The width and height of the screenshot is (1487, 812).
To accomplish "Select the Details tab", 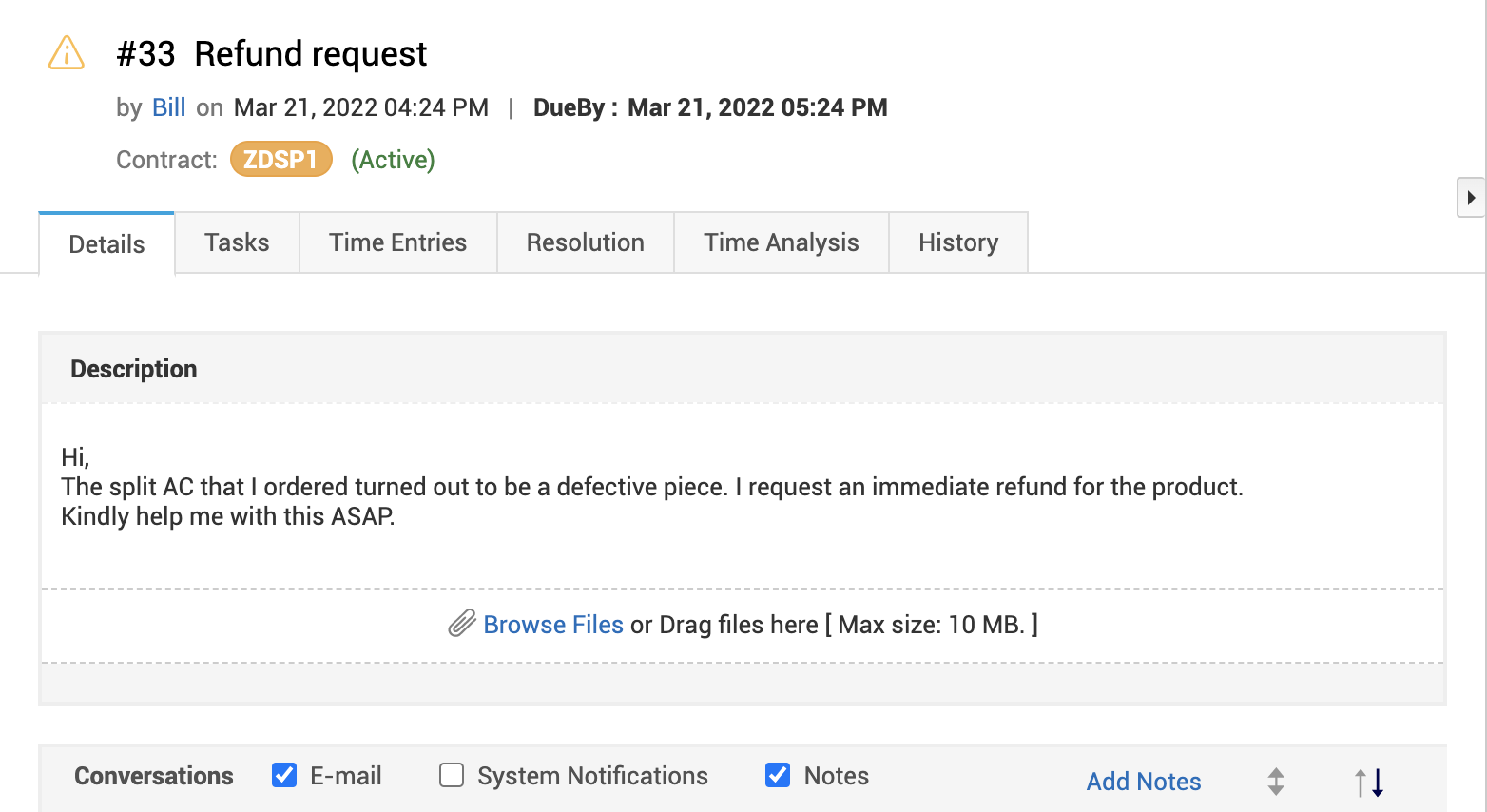I will [106, 244].
